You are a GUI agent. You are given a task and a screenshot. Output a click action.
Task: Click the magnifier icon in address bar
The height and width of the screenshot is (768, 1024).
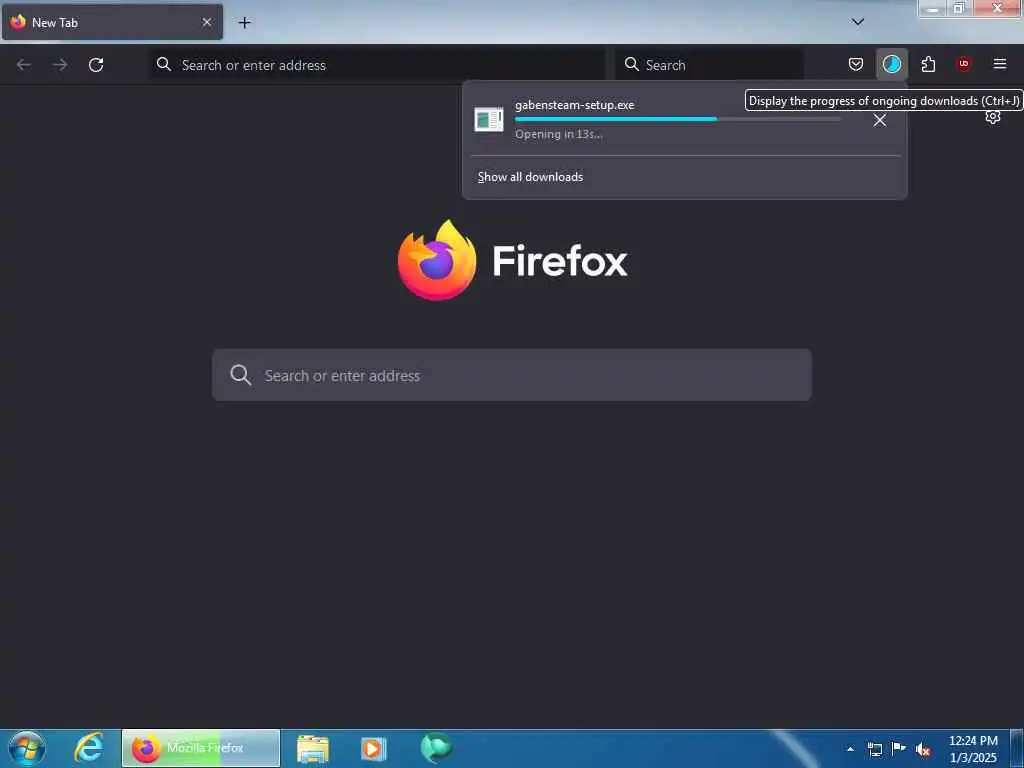(x=164, y=64)
